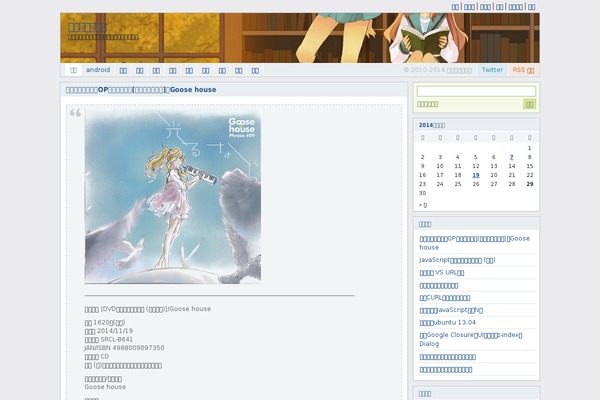Open sidebar link containing VS URL
The image size is (600, 400).
pos(442,273)
